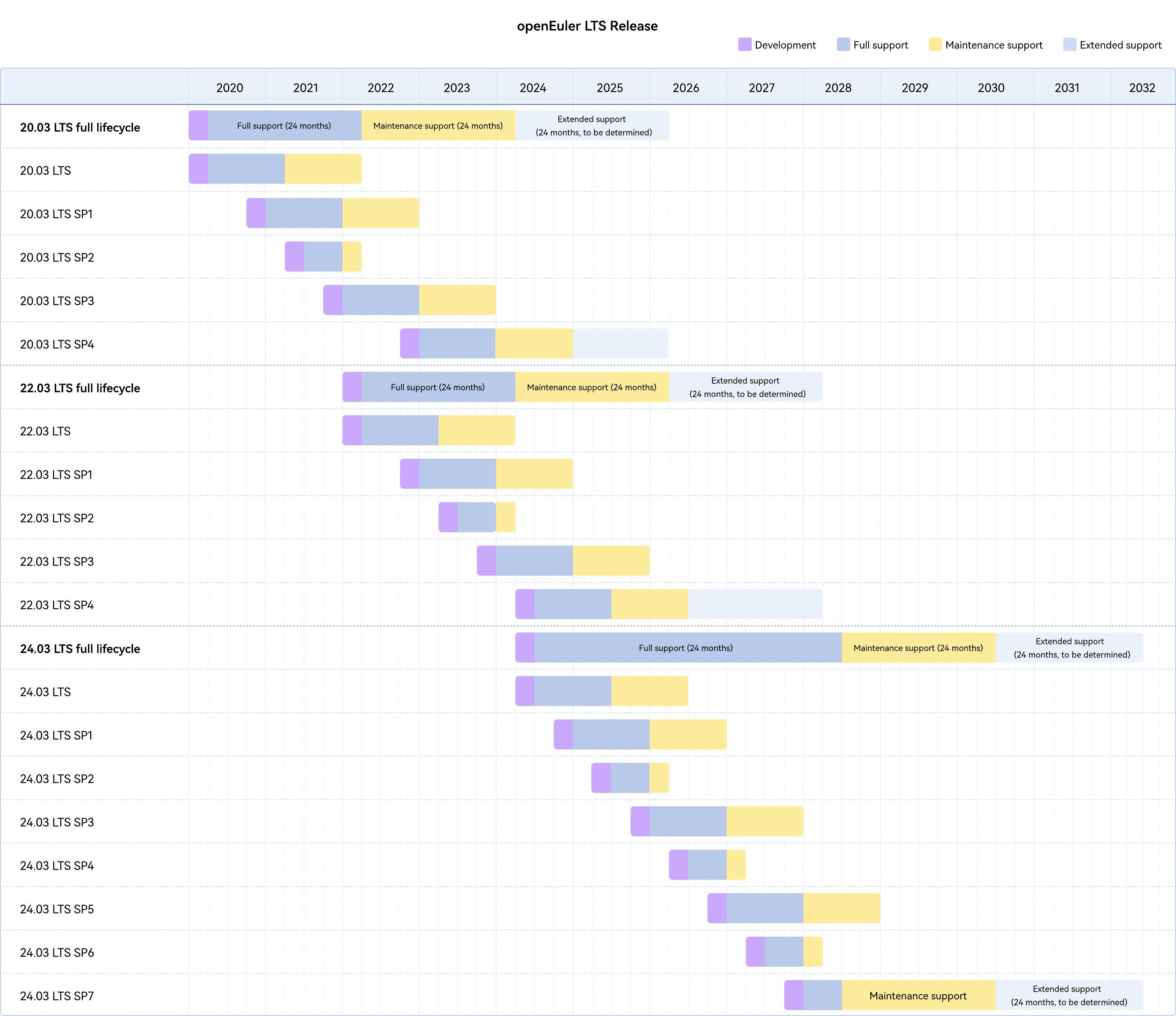
Task: Select the 24.03 LTS full lifecycle row label
Action: 80,648
